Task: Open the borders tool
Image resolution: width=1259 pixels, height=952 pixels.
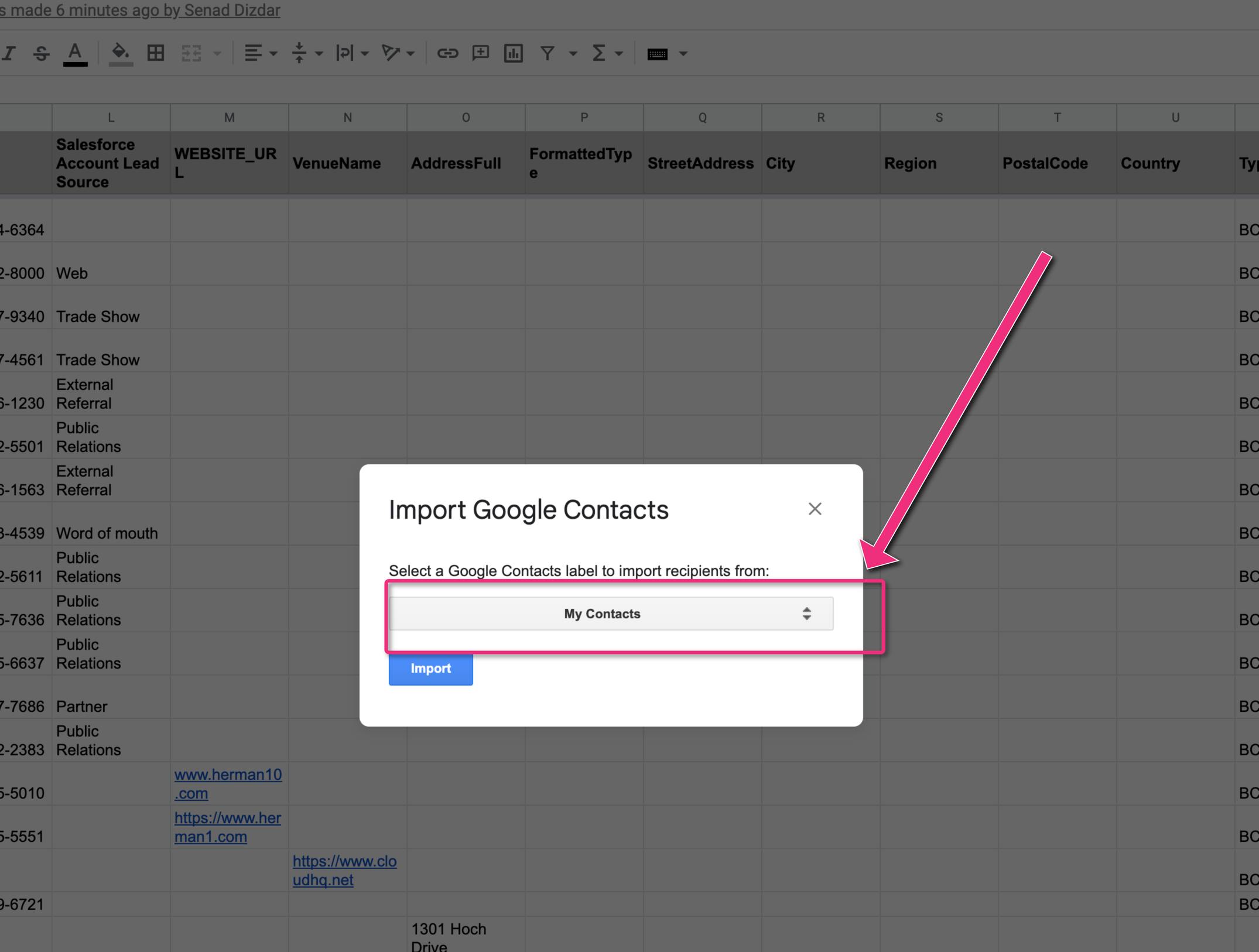Action: [x=156, y=53]
